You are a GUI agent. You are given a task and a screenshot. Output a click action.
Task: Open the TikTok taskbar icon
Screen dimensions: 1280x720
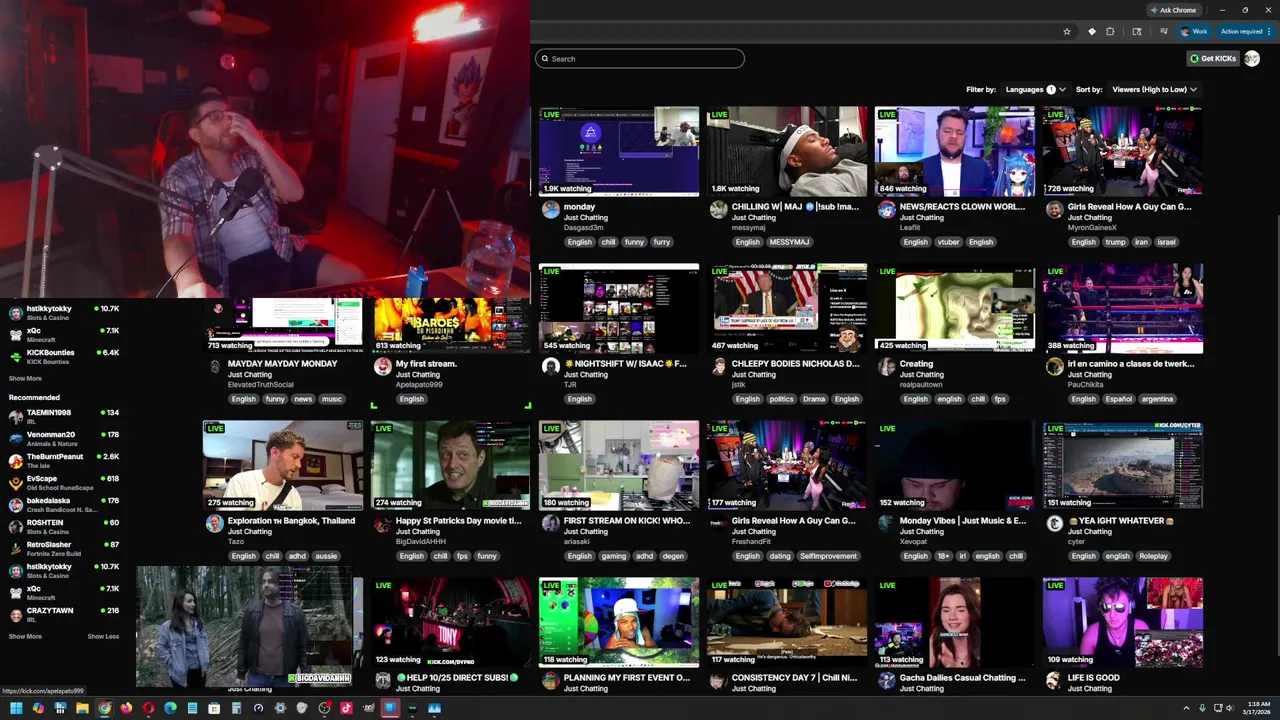click(346, 708)
